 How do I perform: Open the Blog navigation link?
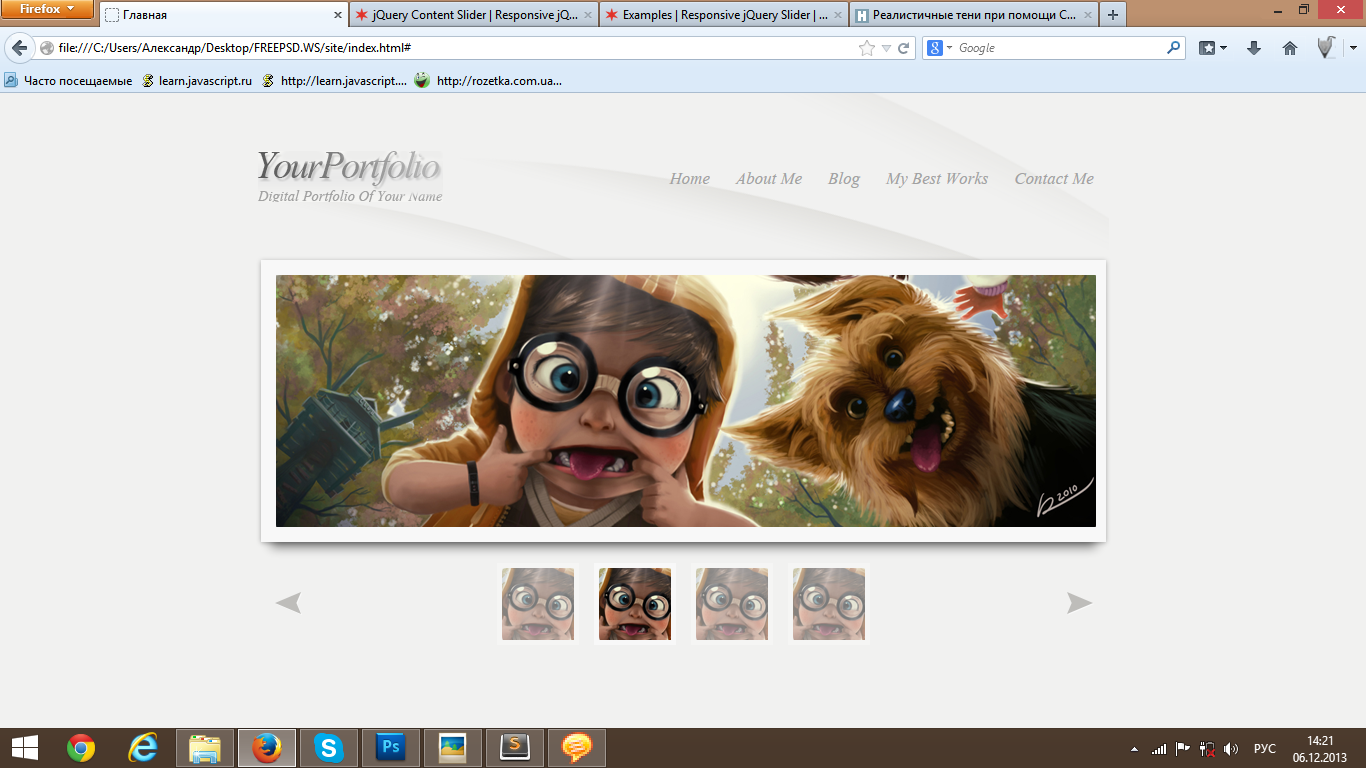(844, 179)
